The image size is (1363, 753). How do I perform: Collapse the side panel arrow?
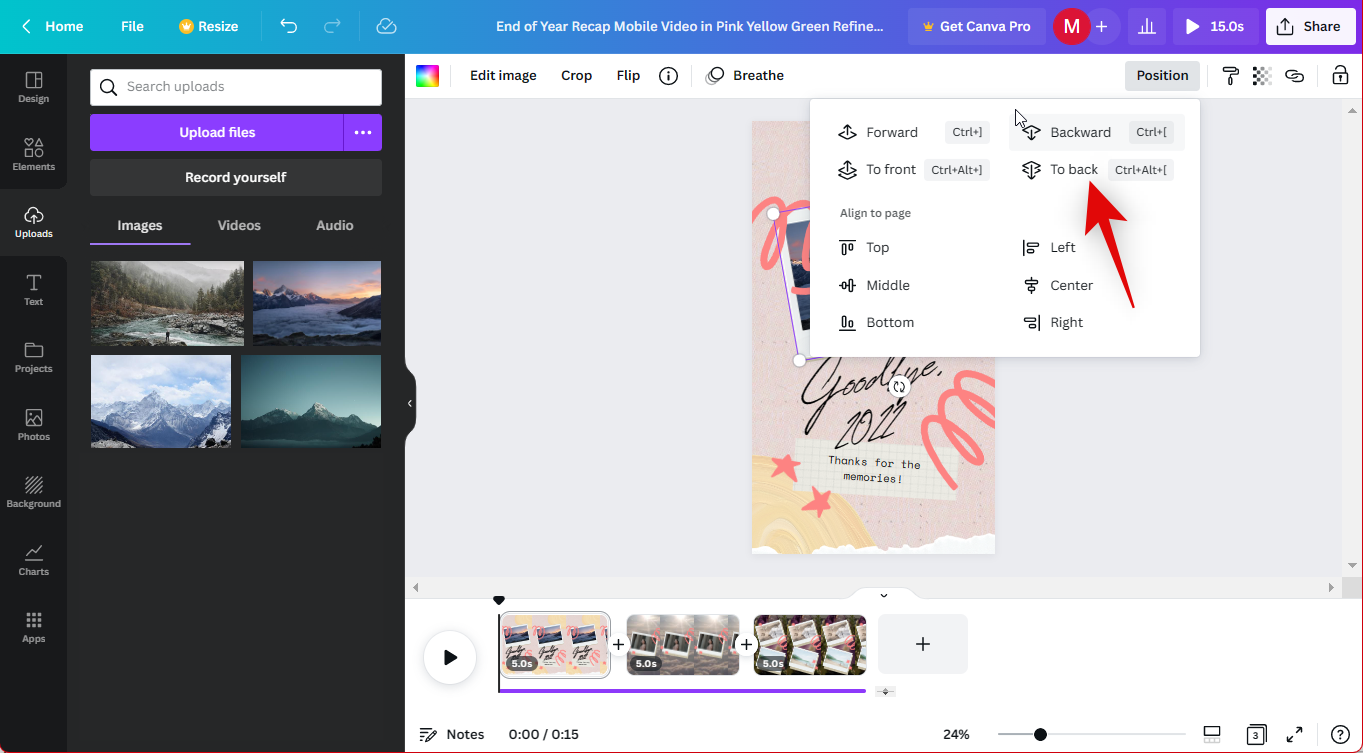tap(410, 403)
